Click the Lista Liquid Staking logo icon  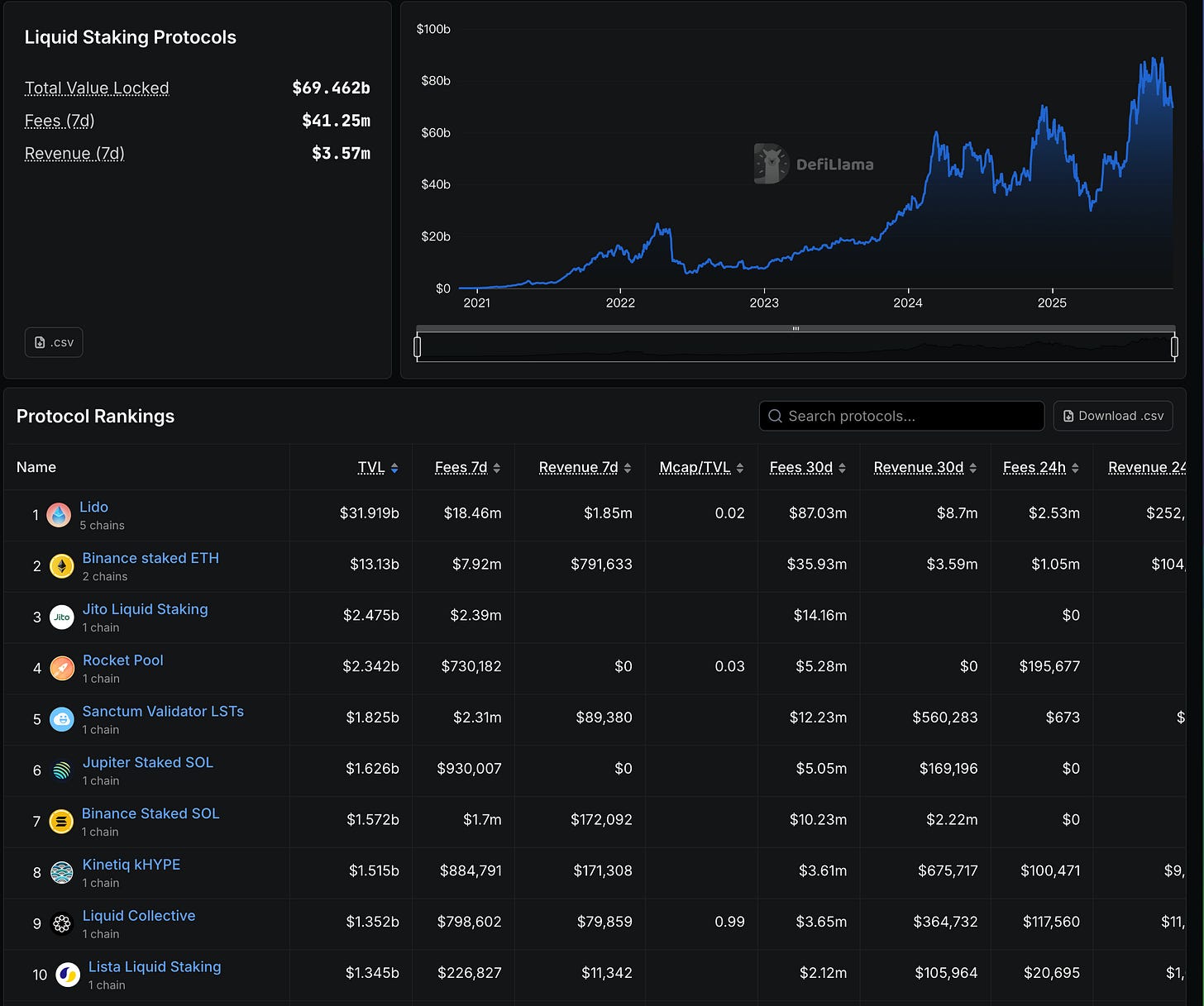pyautogui.click(x=67, y=975)
